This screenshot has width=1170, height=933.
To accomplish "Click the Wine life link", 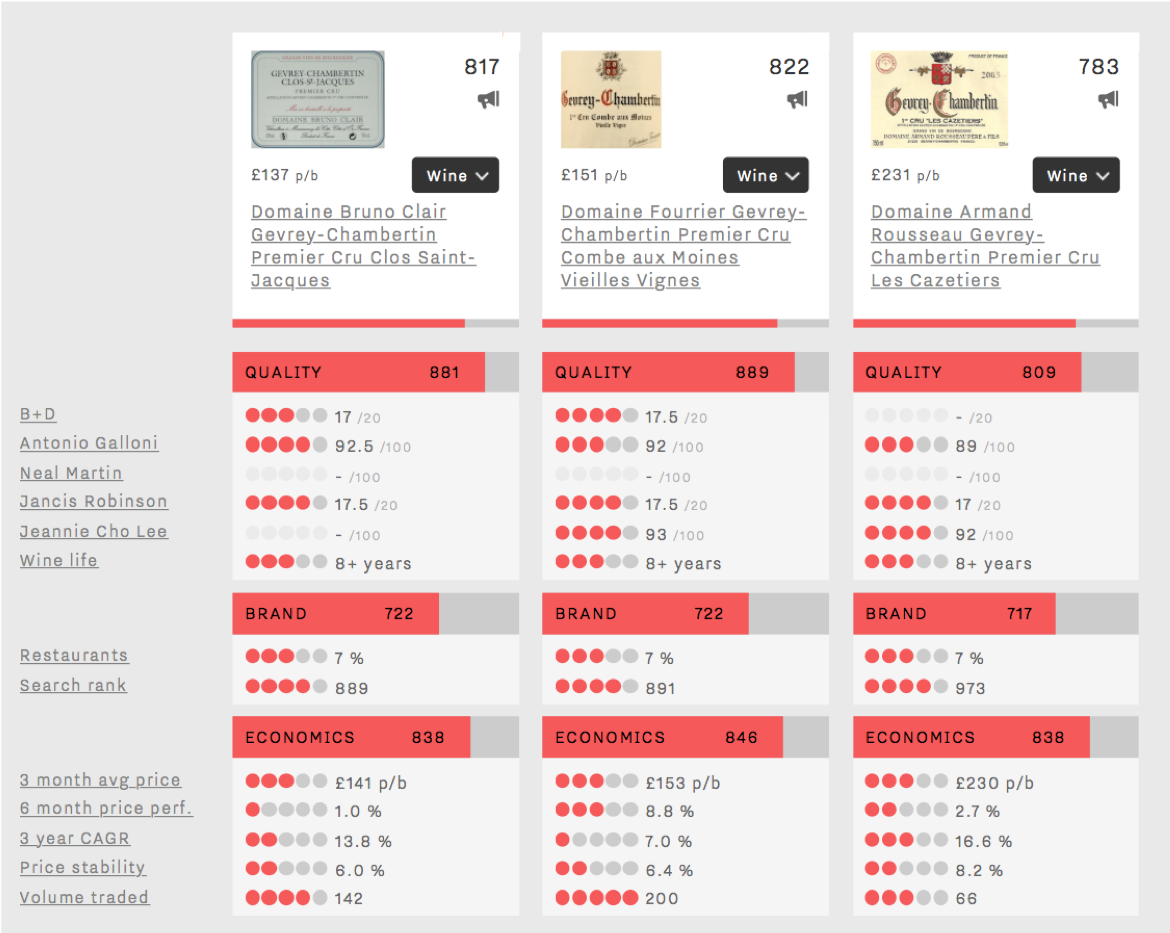I will coord(59,561).
